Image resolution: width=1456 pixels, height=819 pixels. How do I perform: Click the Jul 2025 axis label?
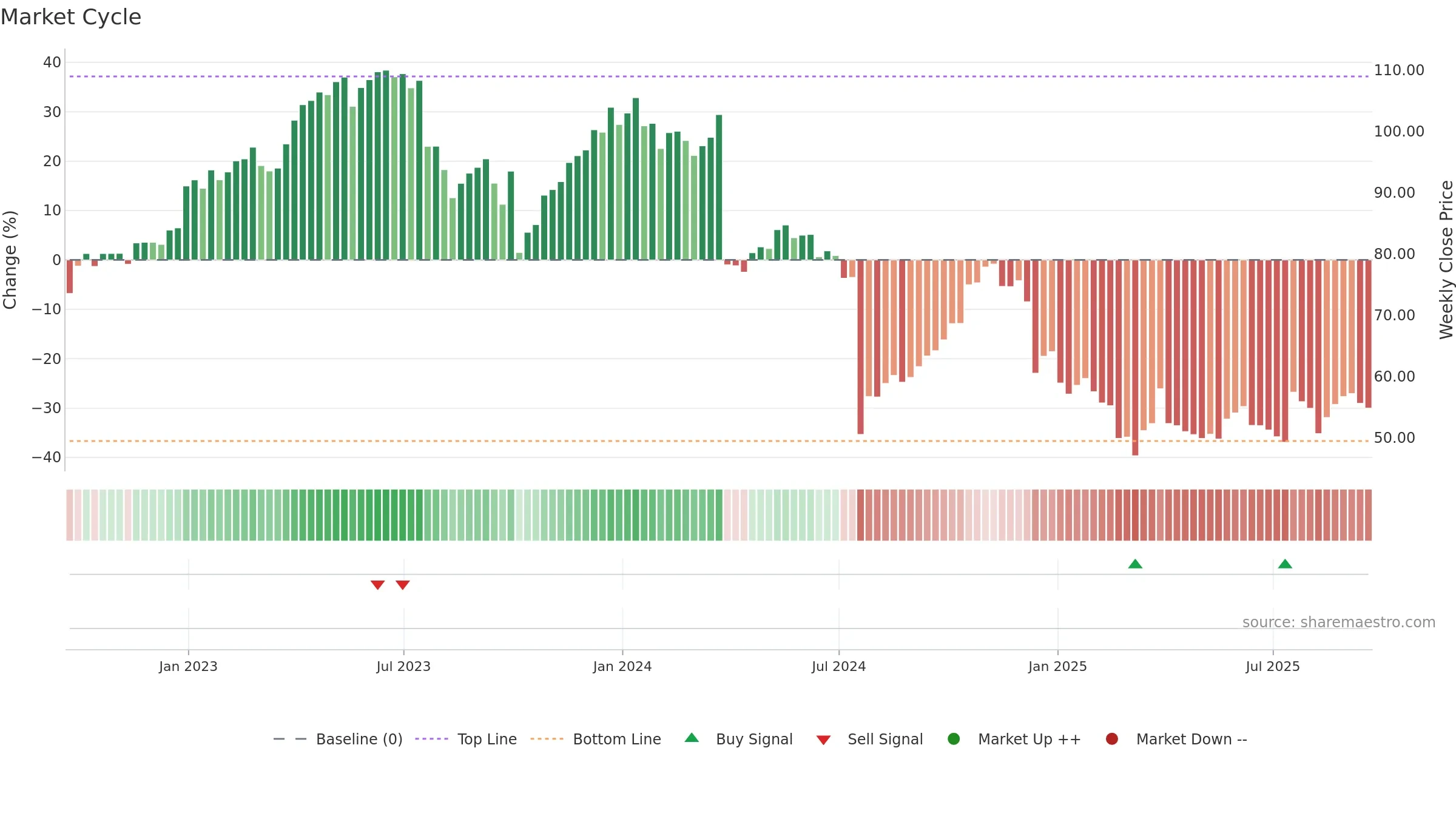coord(1273,666)
